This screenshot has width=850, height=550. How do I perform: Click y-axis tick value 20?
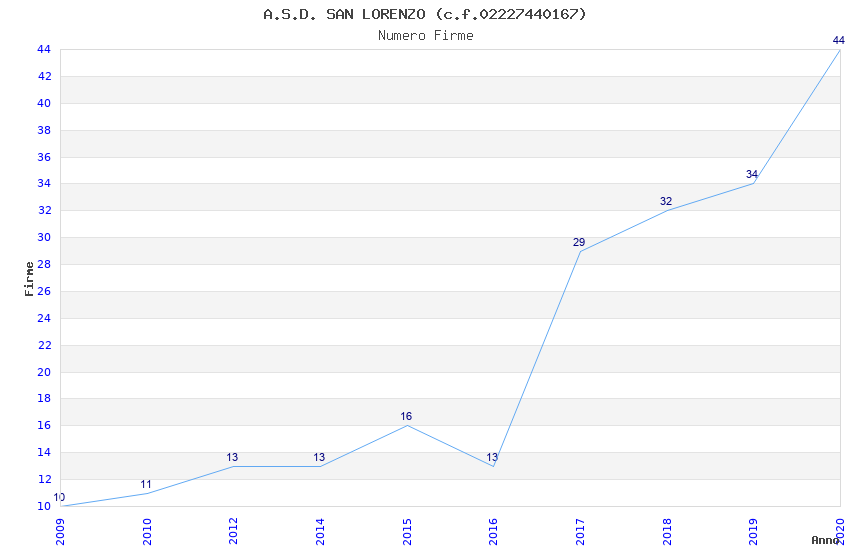44,372
